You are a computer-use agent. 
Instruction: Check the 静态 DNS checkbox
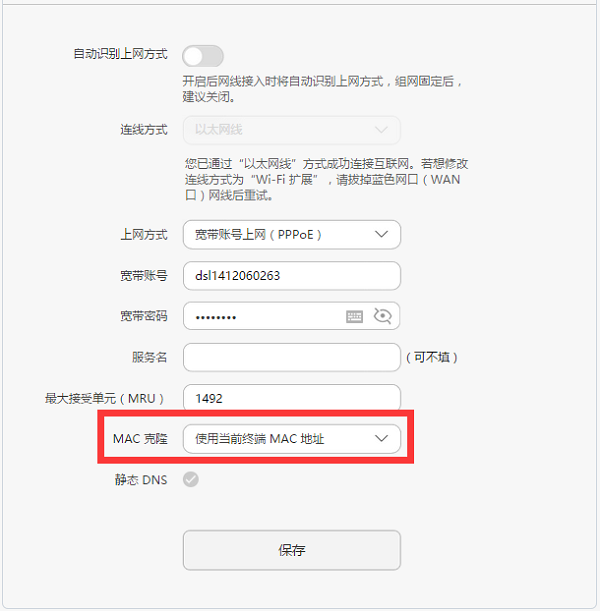[x=190, y=479]
